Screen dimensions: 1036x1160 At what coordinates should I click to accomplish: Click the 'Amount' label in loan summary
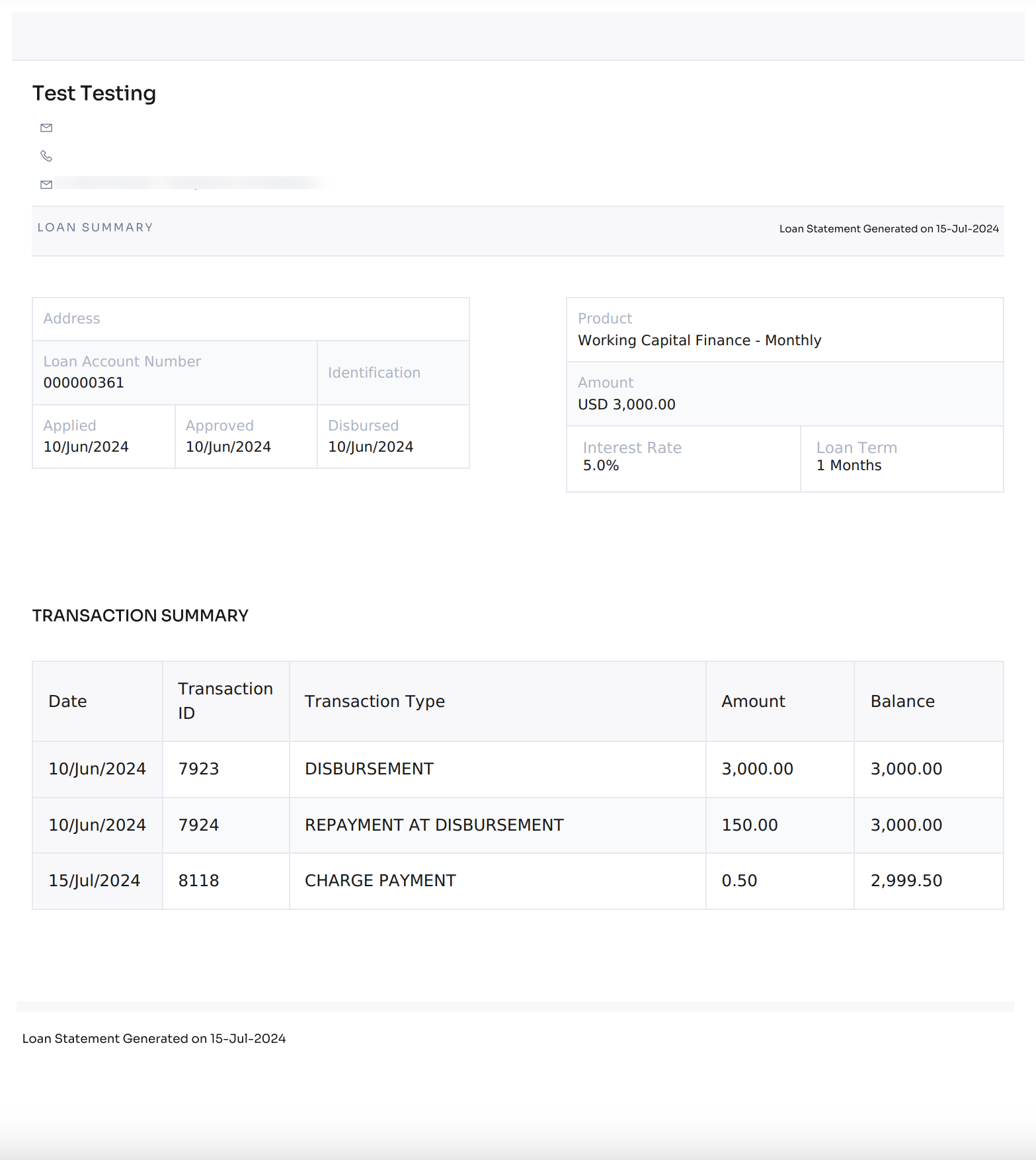point(606,383)
